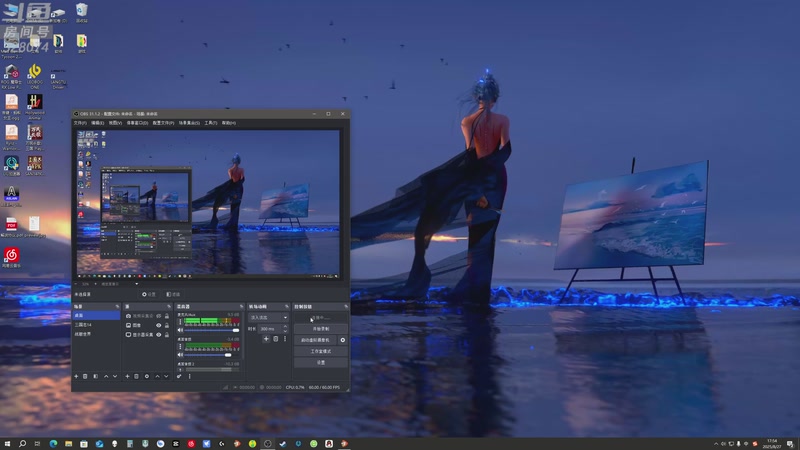Viewport: 800px width, 450px height.
Task: Open audio mixer bottom three-dot menu
Action: coord(189,377)
